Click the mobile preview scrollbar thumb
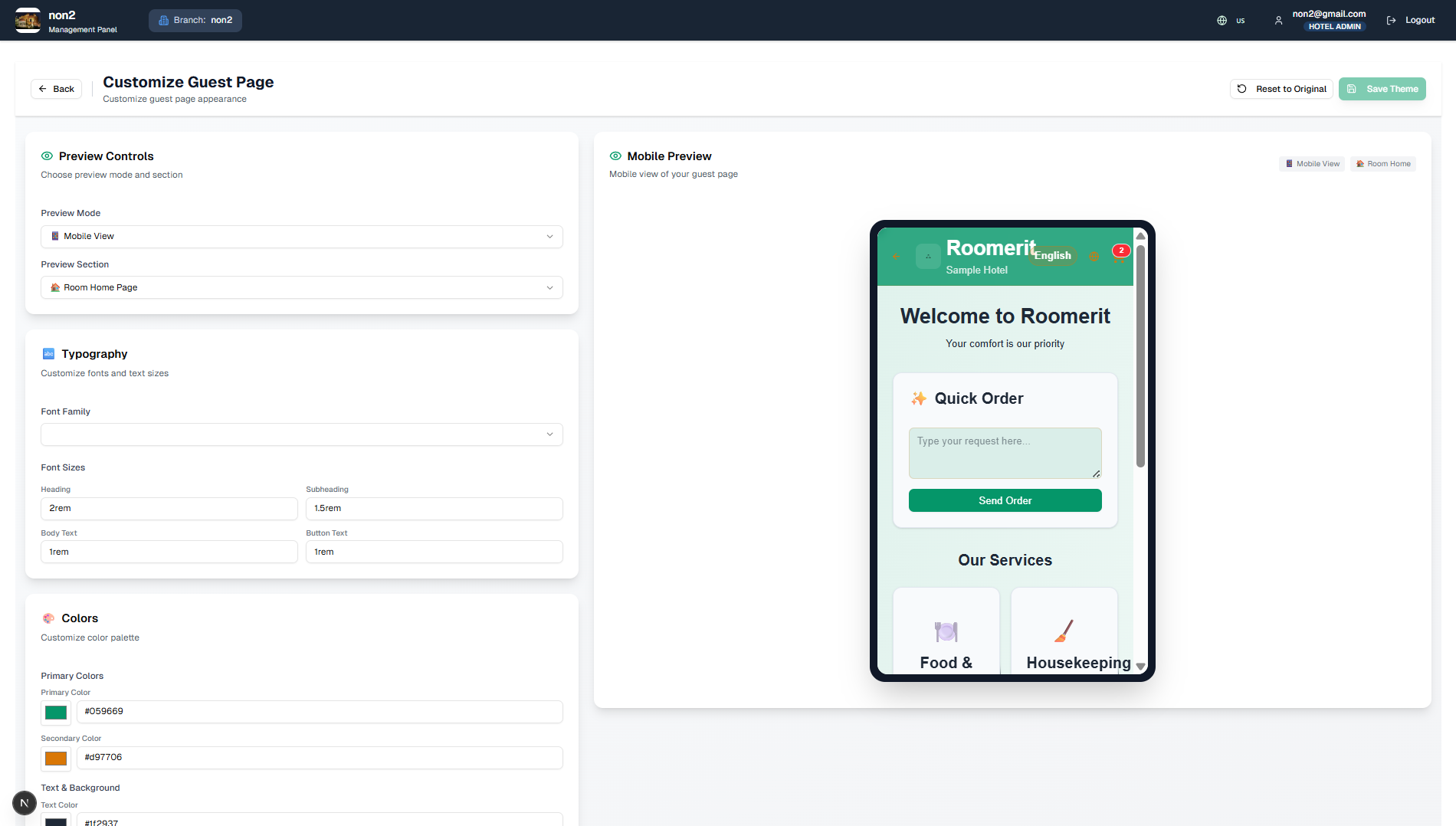Screen dimensions: 1456x826 [1140, 356]
